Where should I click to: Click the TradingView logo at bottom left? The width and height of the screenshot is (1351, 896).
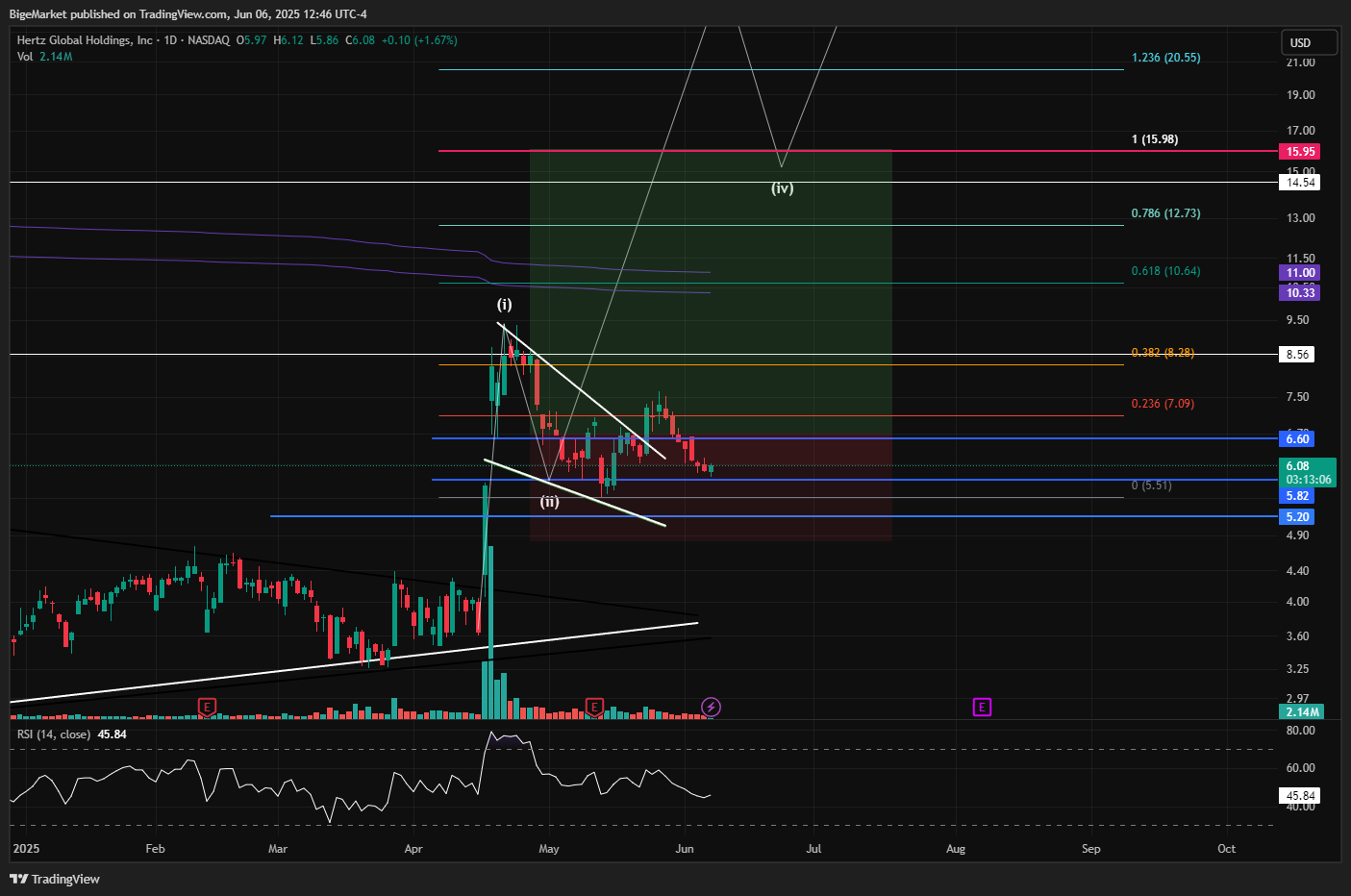point(55,879)
